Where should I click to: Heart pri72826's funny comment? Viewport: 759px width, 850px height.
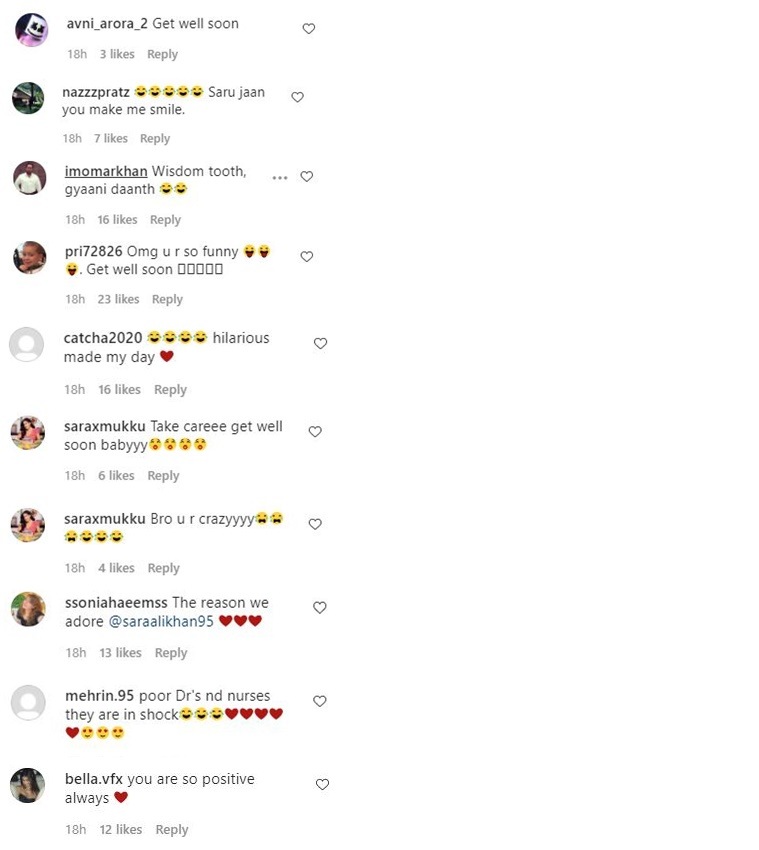tap(306, 256)
